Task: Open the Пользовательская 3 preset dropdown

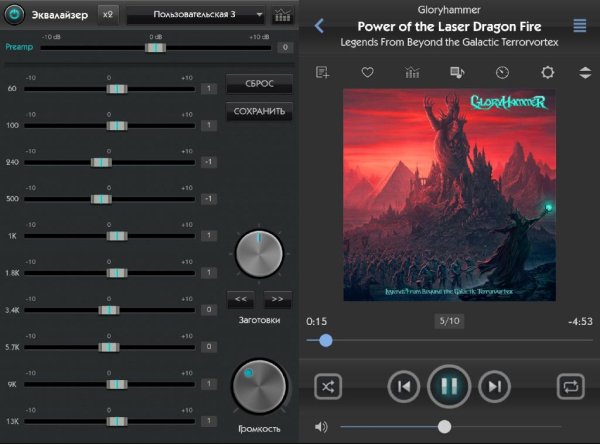Action: pos(195,15)
